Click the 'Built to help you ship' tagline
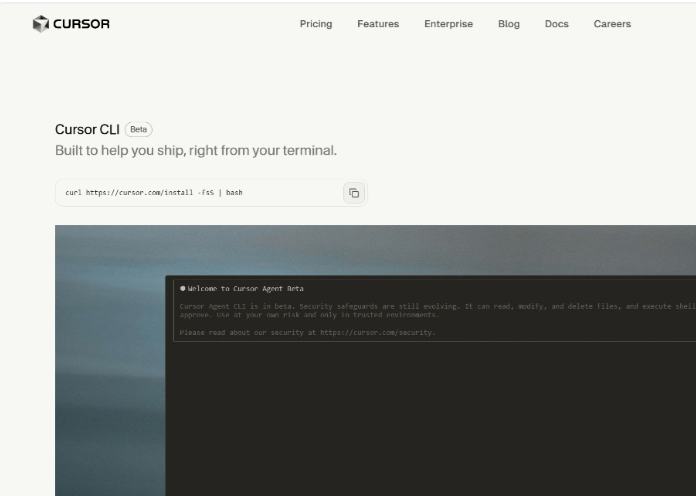This screenshot has height=496, width=696. click(x=196, y=151)
